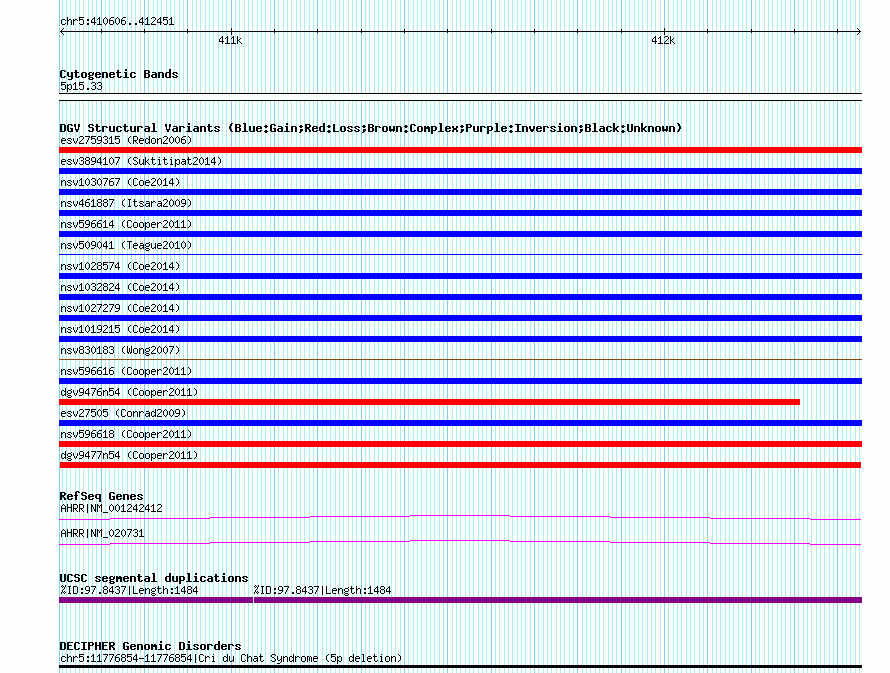This screenshot has width=890, height=673.
Task: Open variant nsv461887 (Itsara2009) label
Action: tap(126, 203)
